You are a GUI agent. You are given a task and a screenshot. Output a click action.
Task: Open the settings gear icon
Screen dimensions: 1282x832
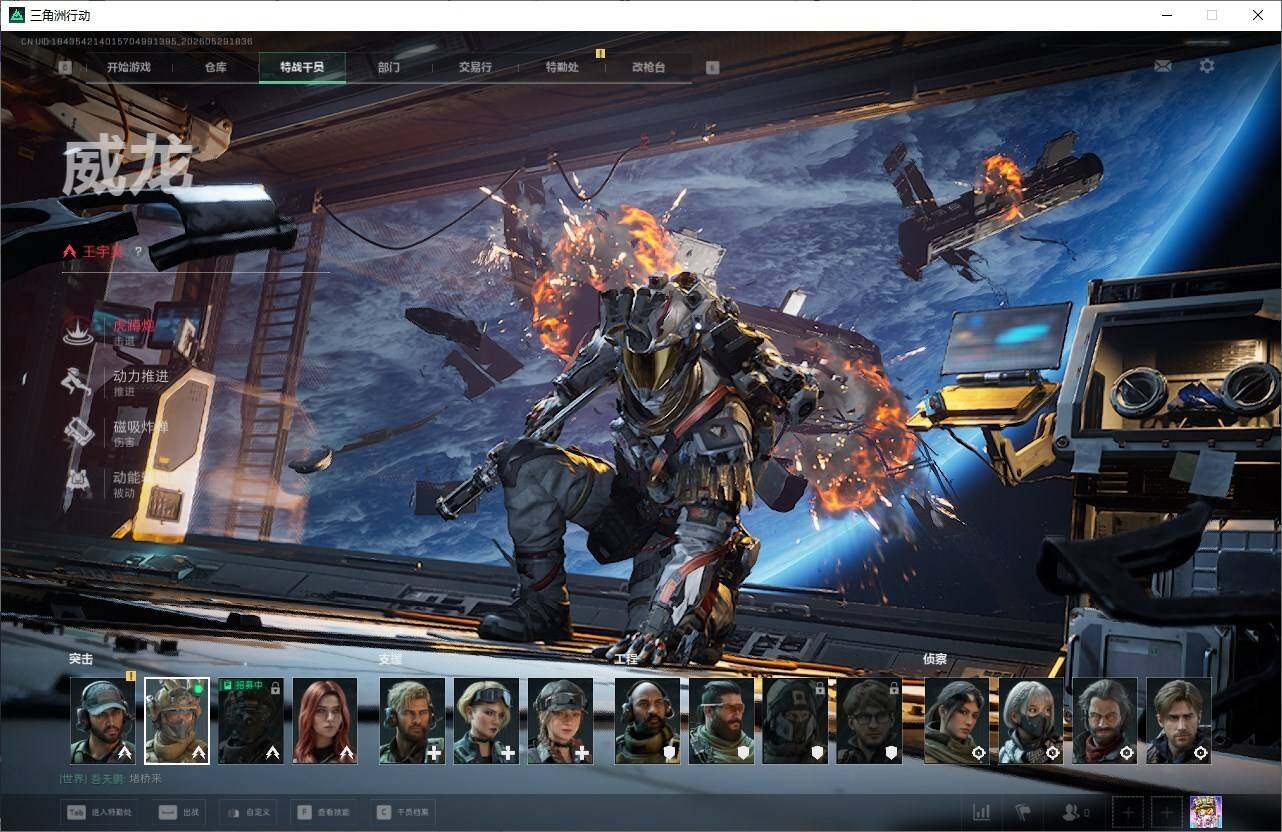point(1207,66)
